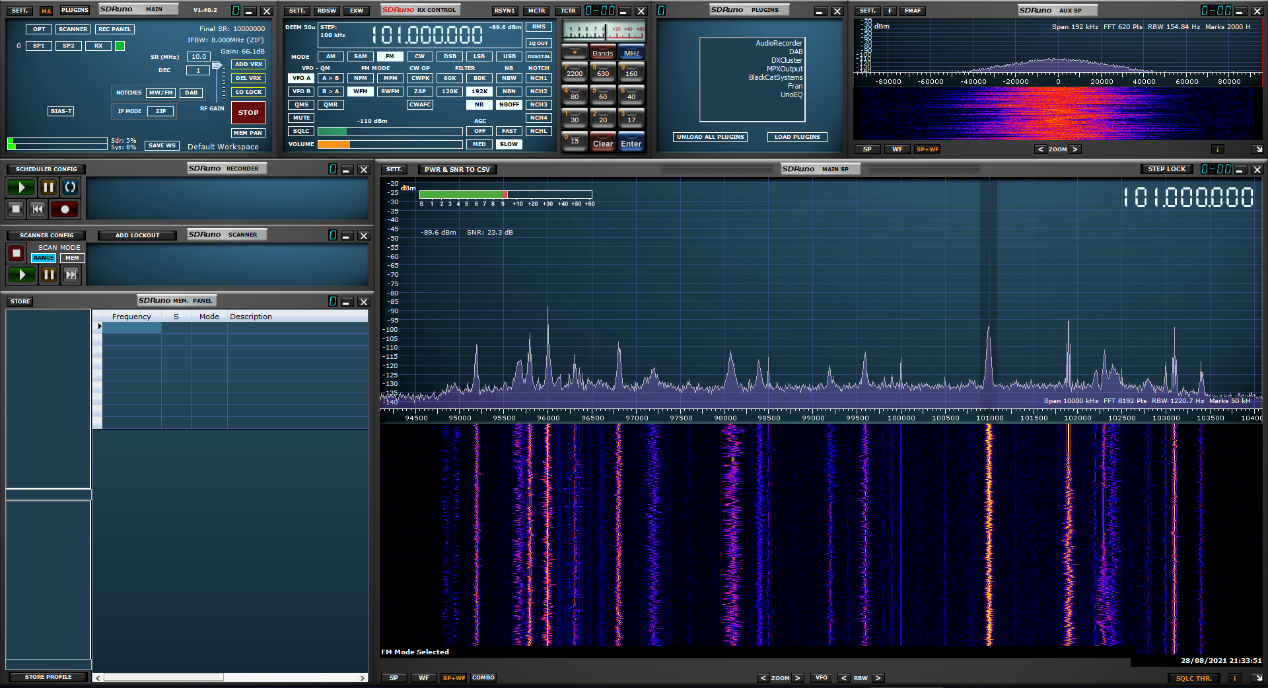1268x688 pixels.
Task: Click UNLOAD ALL PLUGINS
Action: point(711,137)
